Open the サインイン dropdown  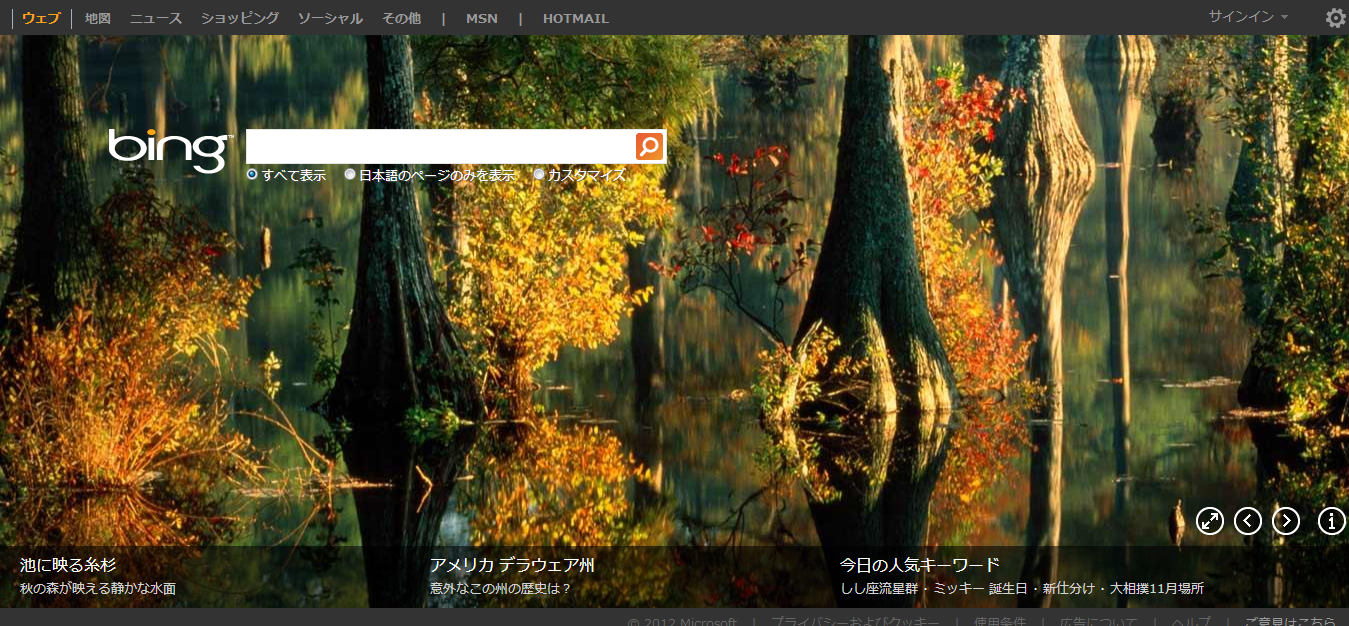point(1247,17)
